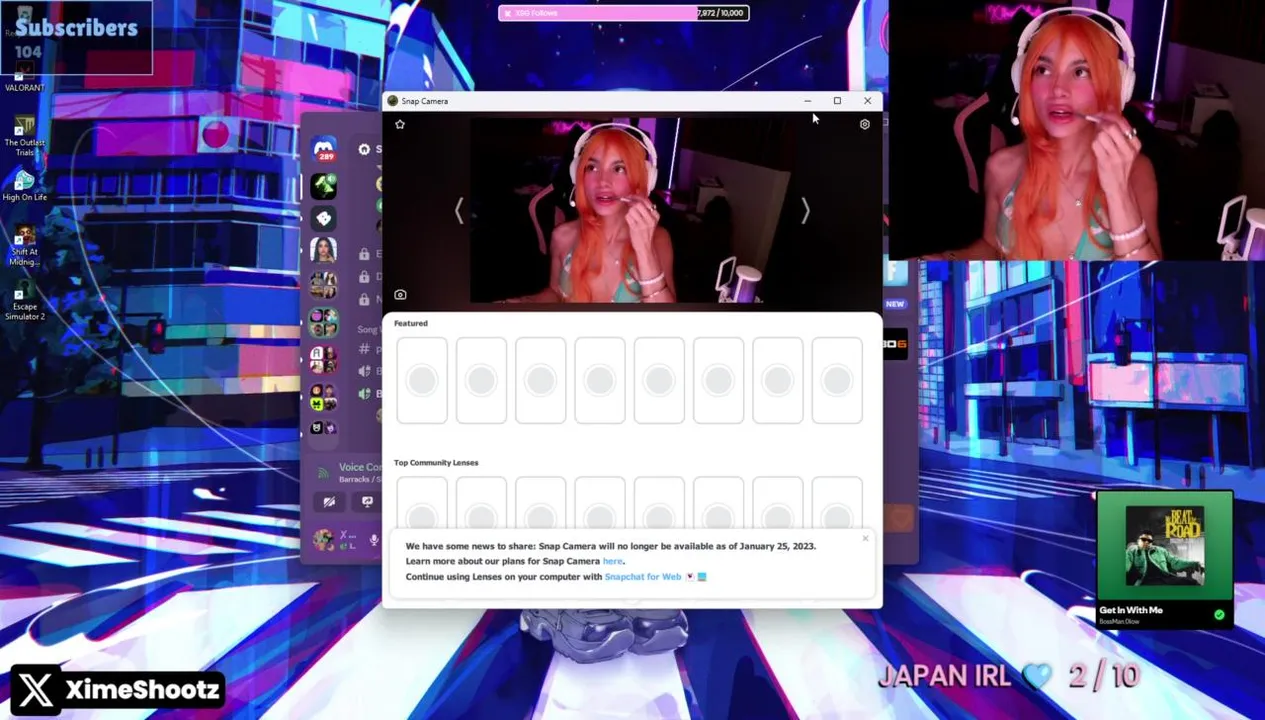This screenshot has width=1265, height=720.
Task: Open the Discord server header icon
Action: click(364, 149)
